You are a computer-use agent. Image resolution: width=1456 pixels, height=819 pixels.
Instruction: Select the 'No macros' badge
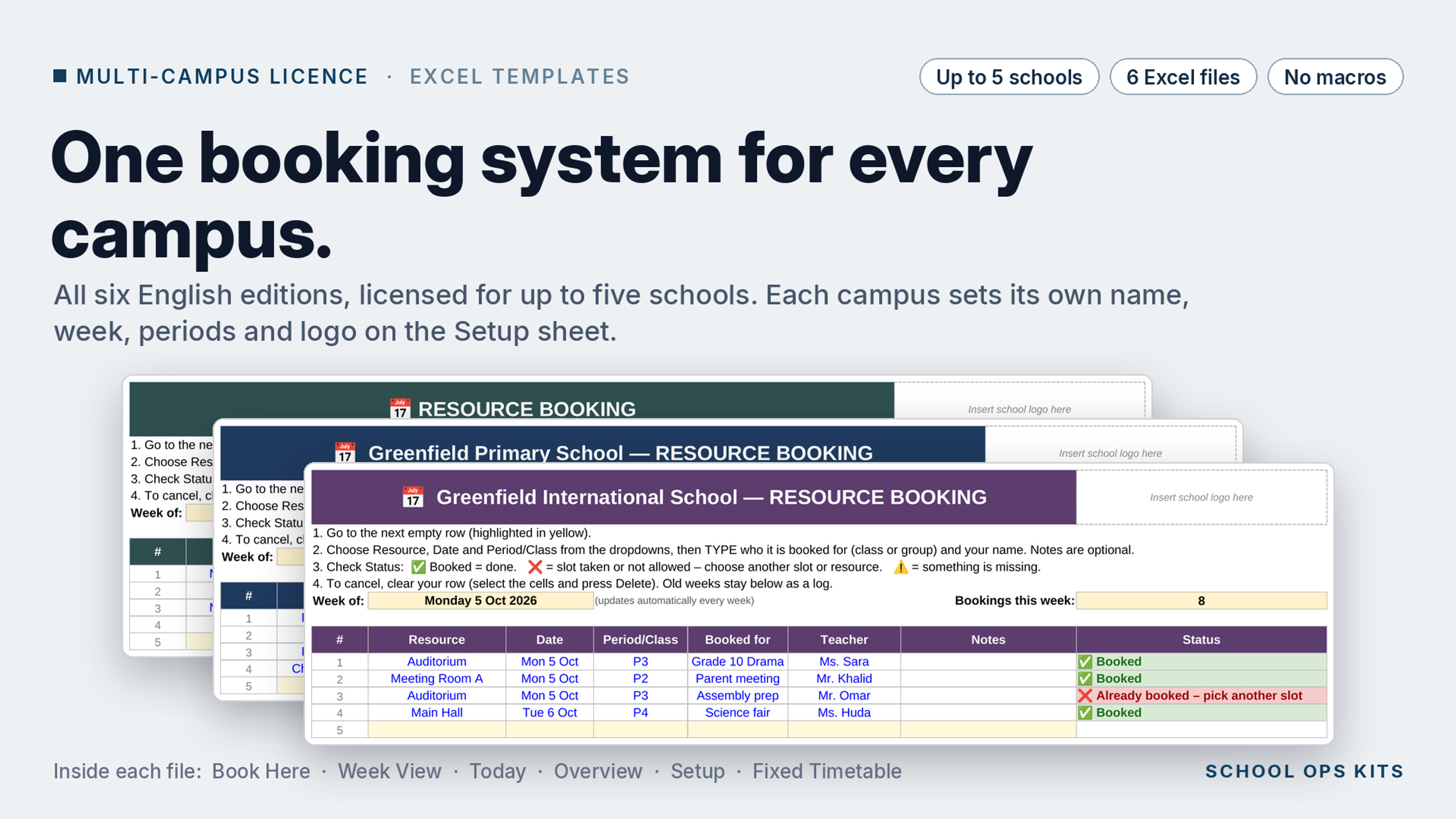1335,77
